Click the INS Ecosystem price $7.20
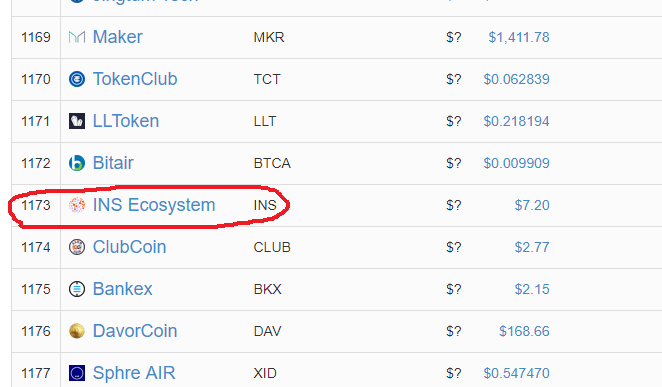 [532, 206]
